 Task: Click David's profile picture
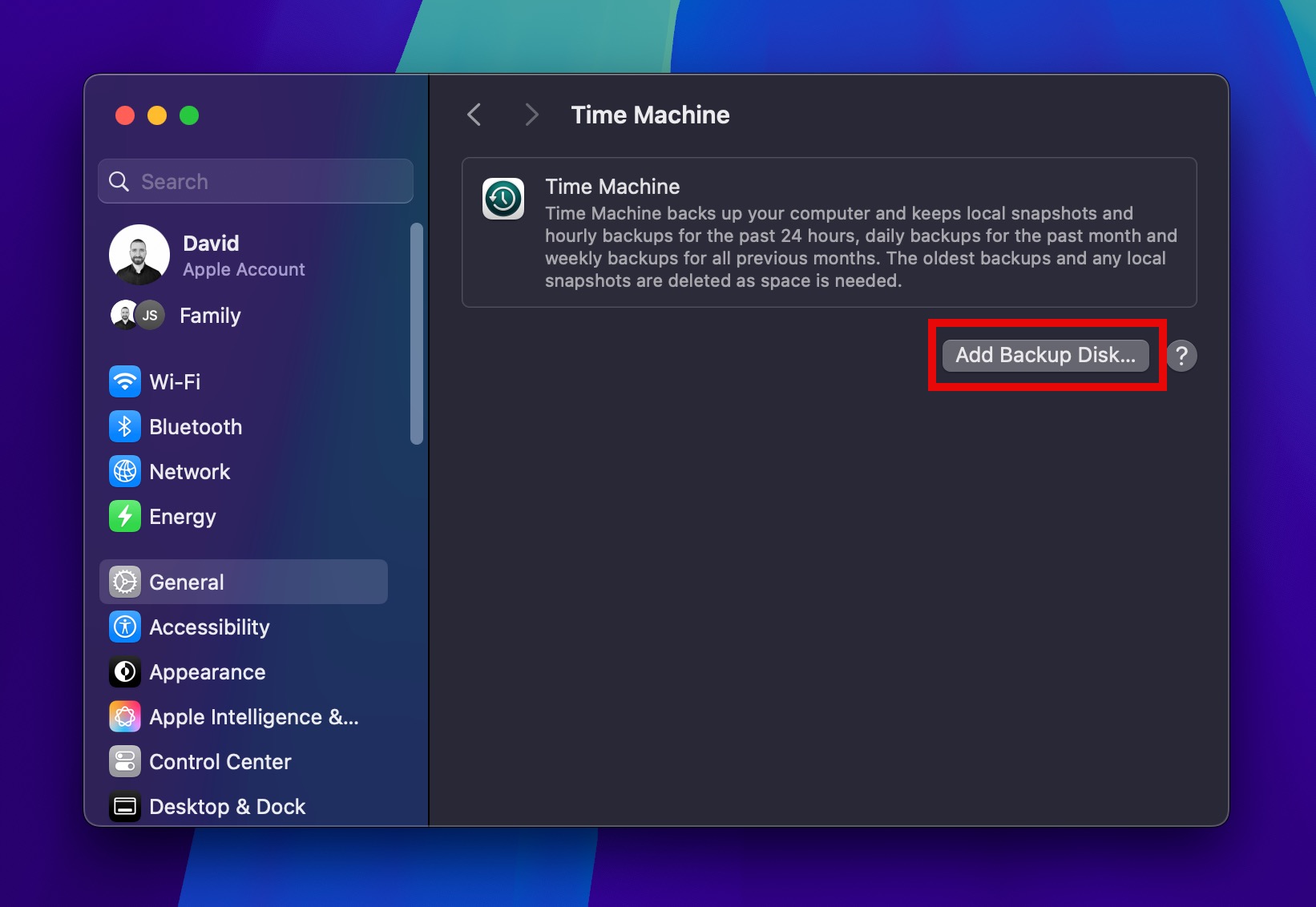pyautogui.click(x=138, y=255)
